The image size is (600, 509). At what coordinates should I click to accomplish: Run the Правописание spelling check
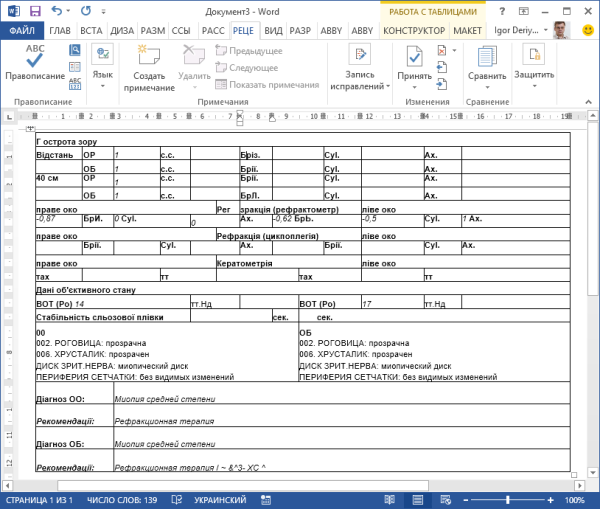[x=34, y=62]
